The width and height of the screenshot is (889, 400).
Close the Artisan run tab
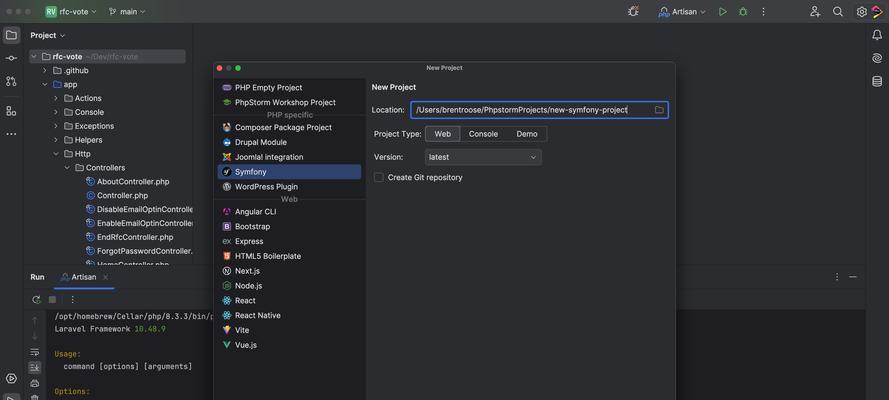pos(105,277)
